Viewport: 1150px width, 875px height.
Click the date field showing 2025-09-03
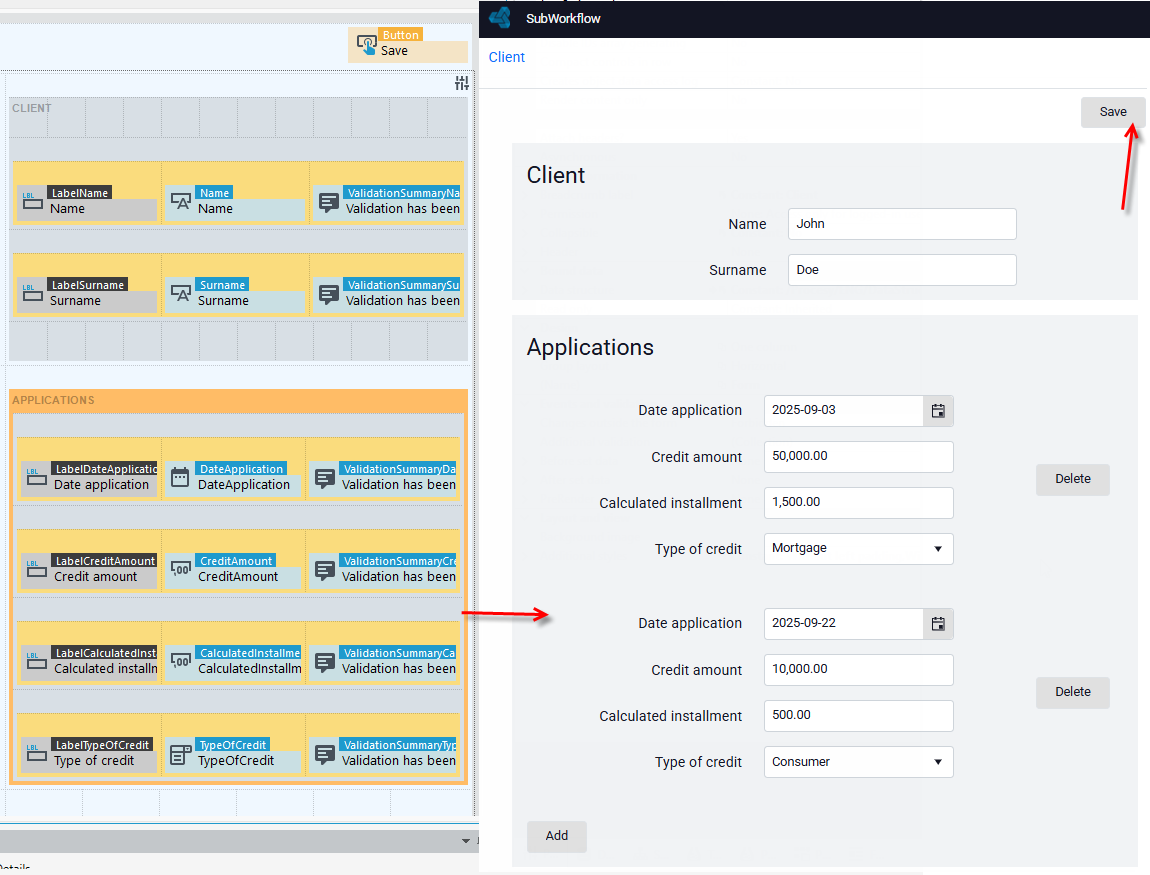(x=843, y=411)
